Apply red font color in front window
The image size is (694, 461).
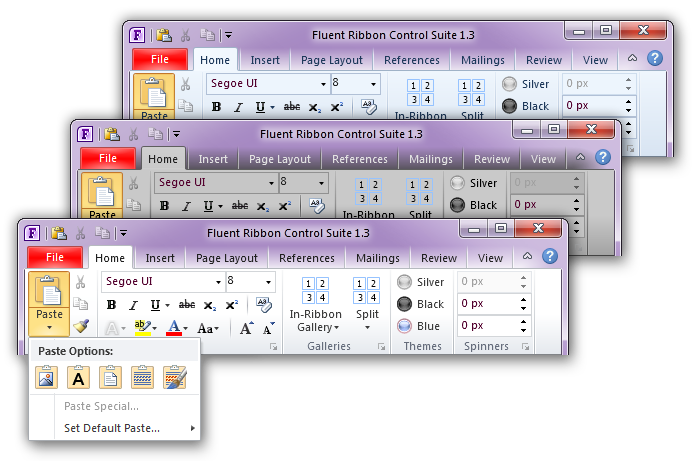click(174, 328)
